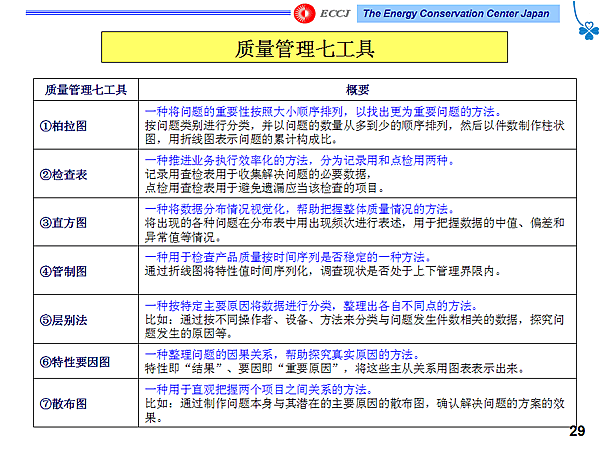Click the 质量管理七工具 table column header

pyautogui.click(x=85, y=89)
